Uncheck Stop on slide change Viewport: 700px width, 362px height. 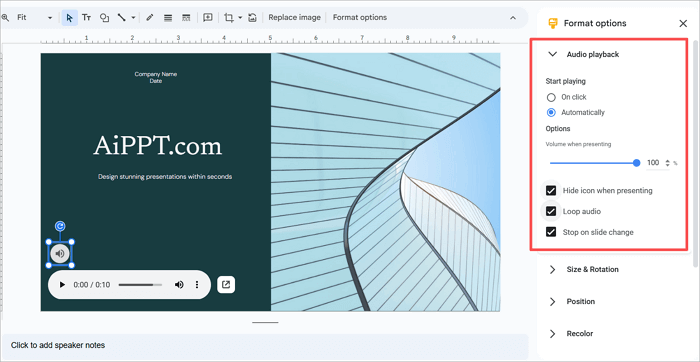point(551,232)
